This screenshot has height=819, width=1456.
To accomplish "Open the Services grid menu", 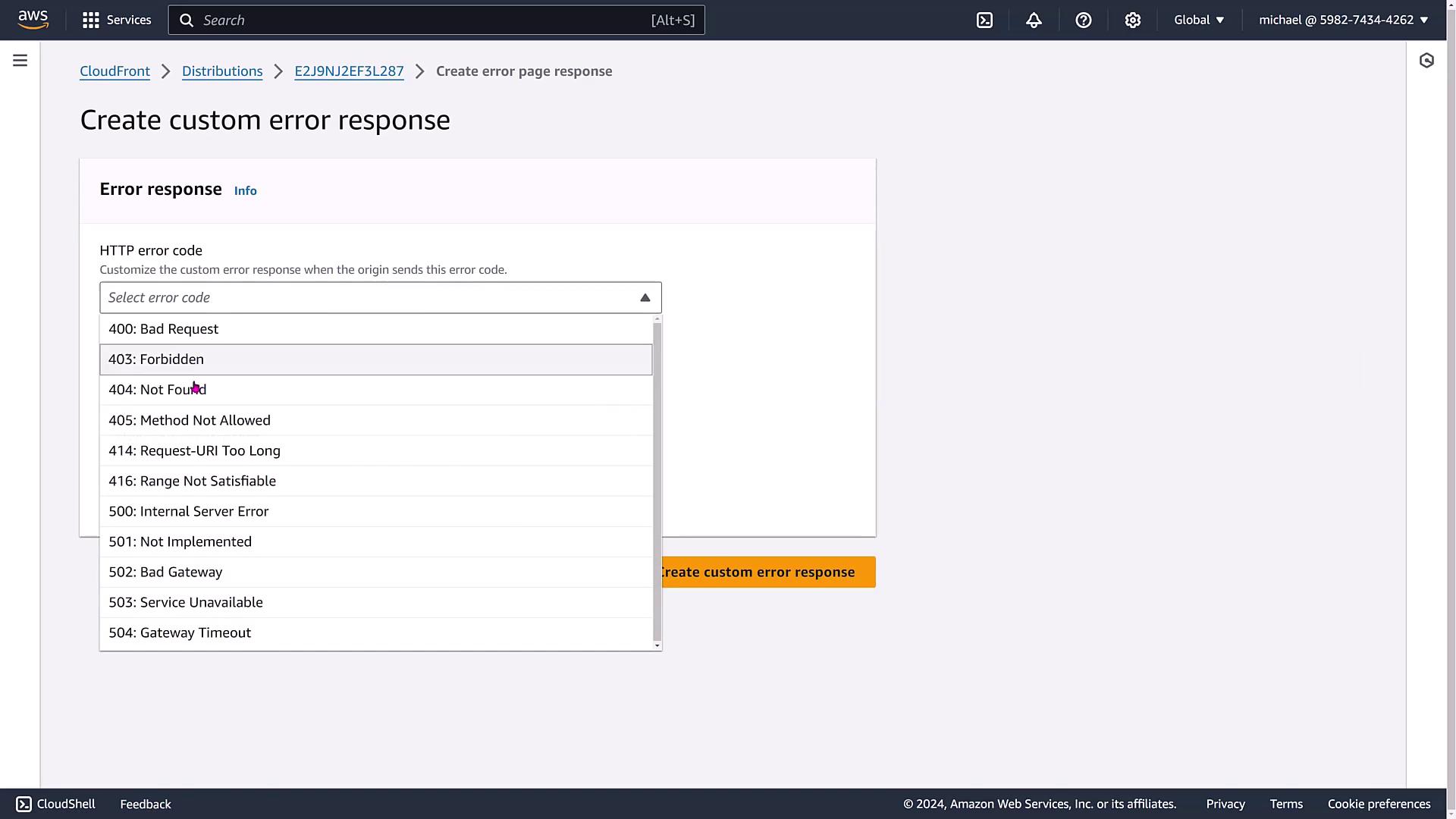I will point(117,20).
